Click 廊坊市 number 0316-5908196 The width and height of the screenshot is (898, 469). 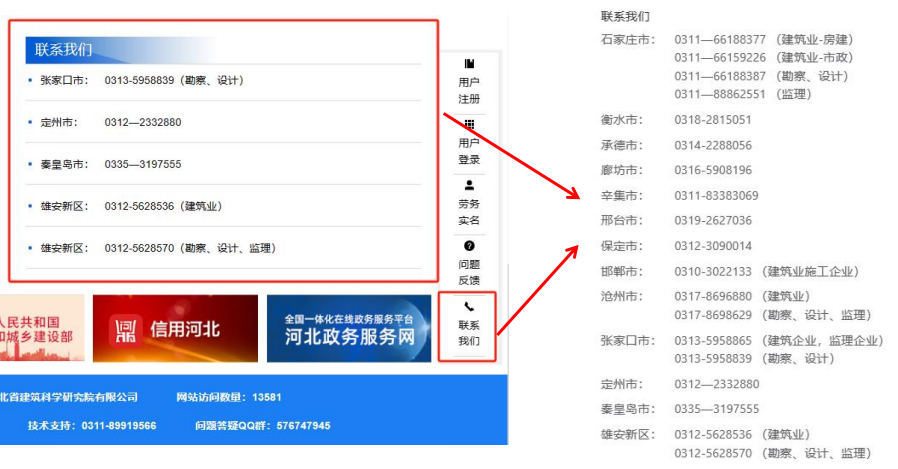coord(712,170)
